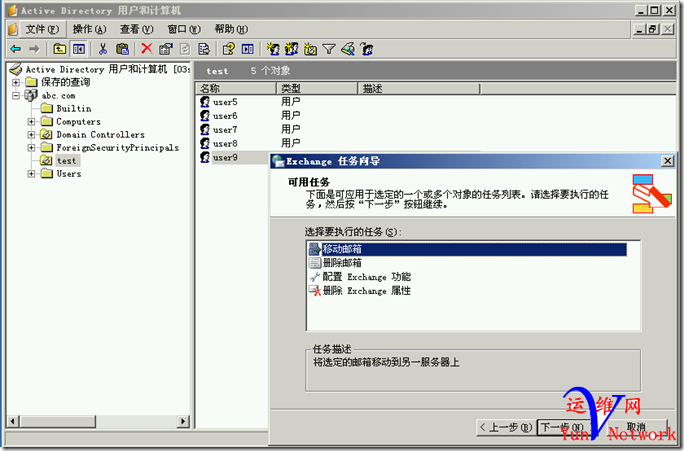
Task: Create a new group via toolbar icon
Action: coord(291,49)
